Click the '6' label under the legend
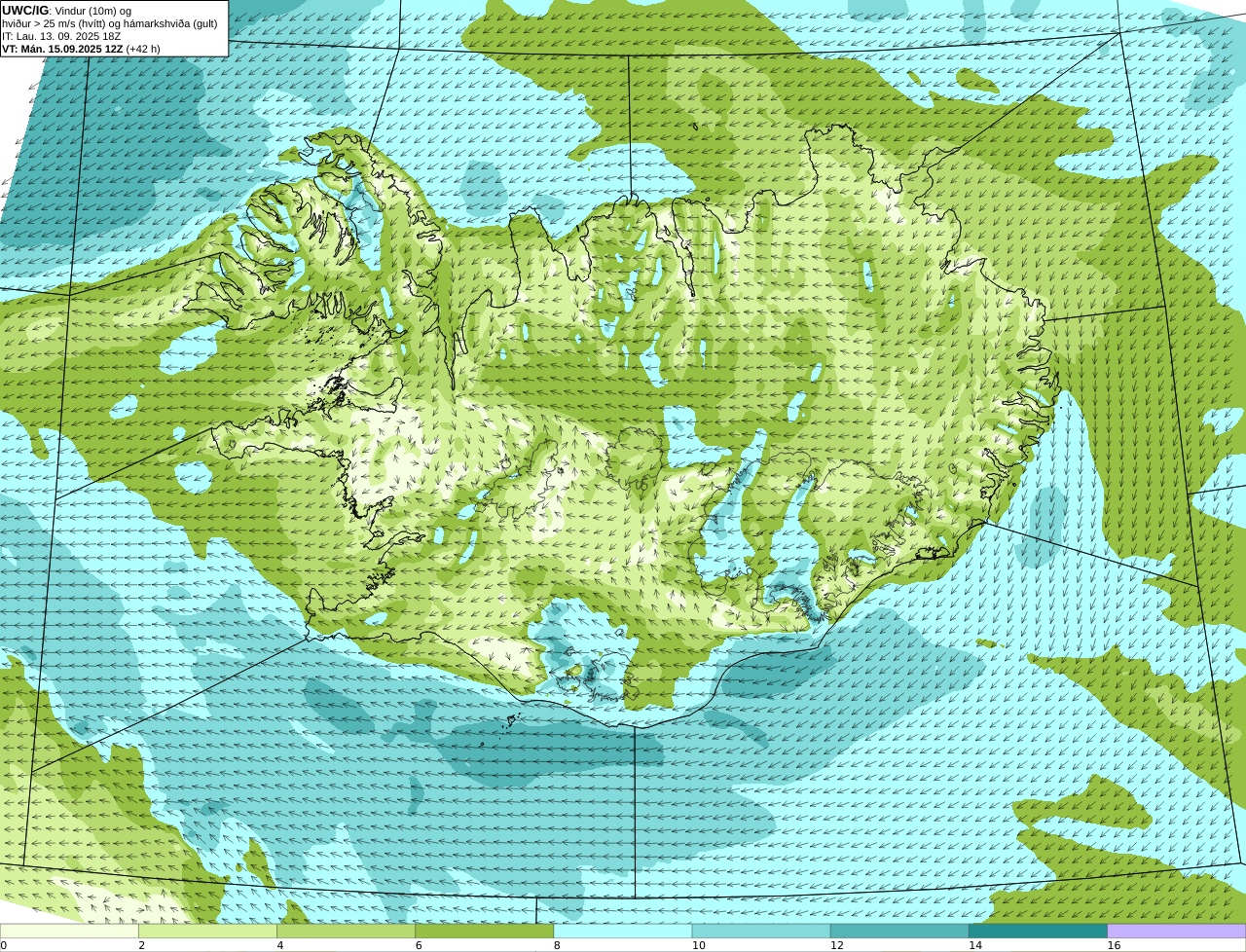Screen dimensions: 1246x952 419,945
